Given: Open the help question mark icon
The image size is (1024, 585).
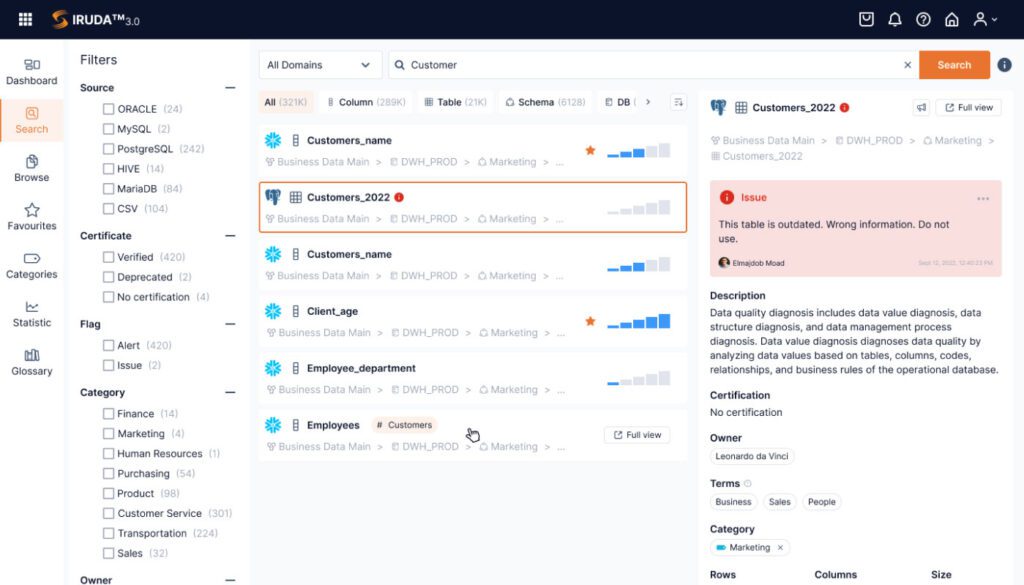Looking at the screenshot, I should coord(923,19).
